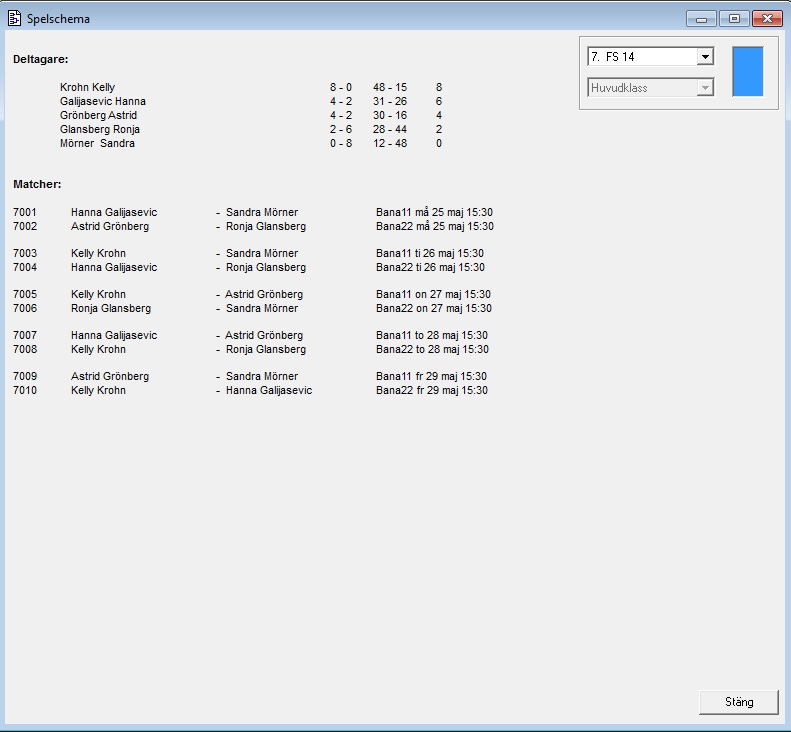This screenshot has width=791, height=732.
Task: Click Astrid Grönberg in match 7009
Action: click(x=110, y=377)
